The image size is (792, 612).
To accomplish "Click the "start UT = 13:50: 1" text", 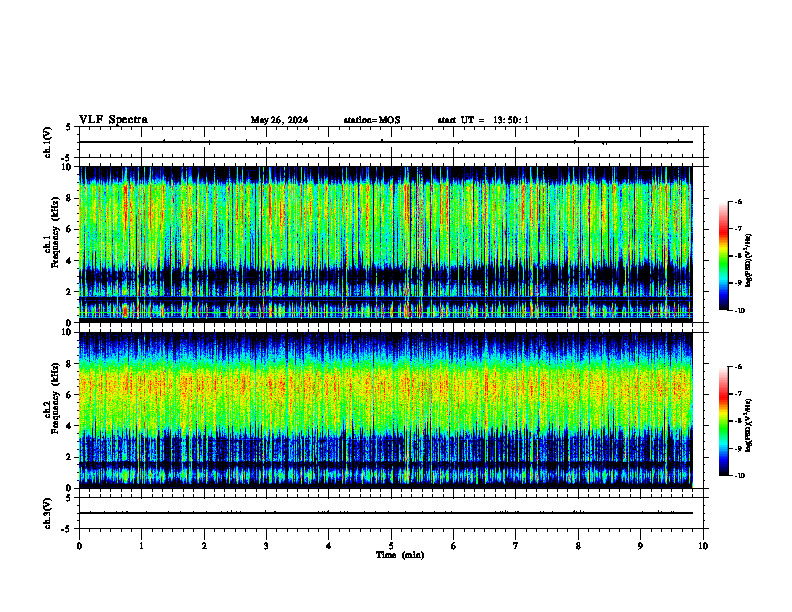I will [x=483, y=120].
